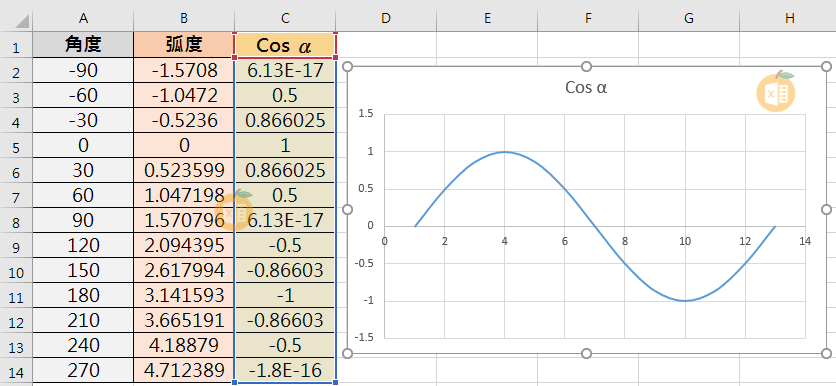Click the 弧度 header cell
The height and width of the screenshot is (386, 836).
(184, 45)
